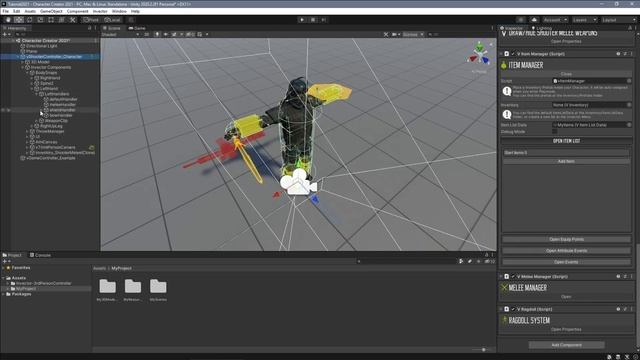This screenshot has width=640, height=360.
Task: Click Open Attribute Events button
Action: pyautogui.click(x=566, y=251)
